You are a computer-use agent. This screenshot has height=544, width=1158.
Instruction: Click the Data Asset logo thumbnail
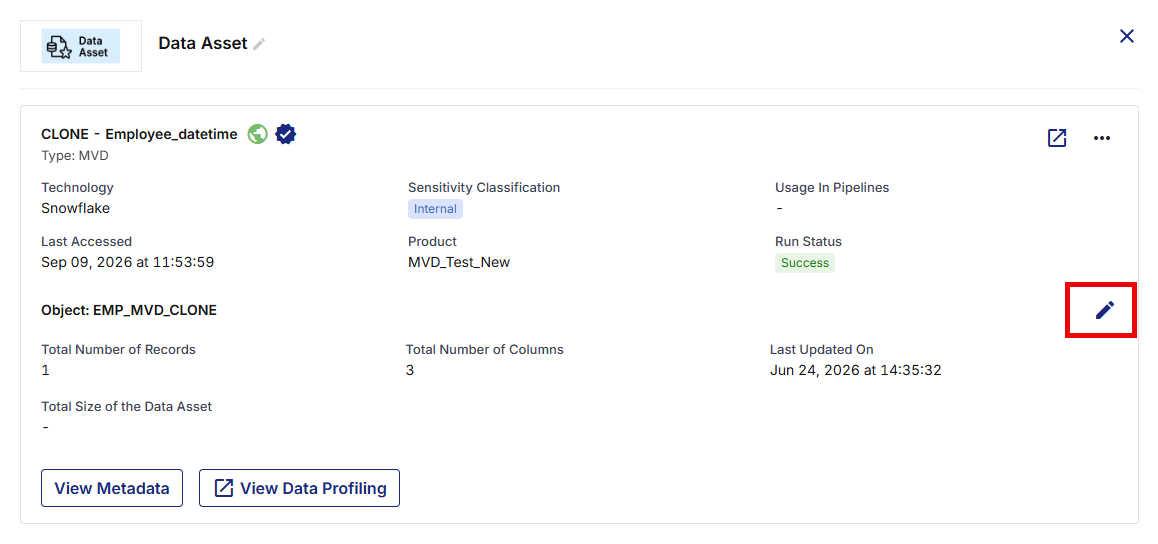[80, 46]
